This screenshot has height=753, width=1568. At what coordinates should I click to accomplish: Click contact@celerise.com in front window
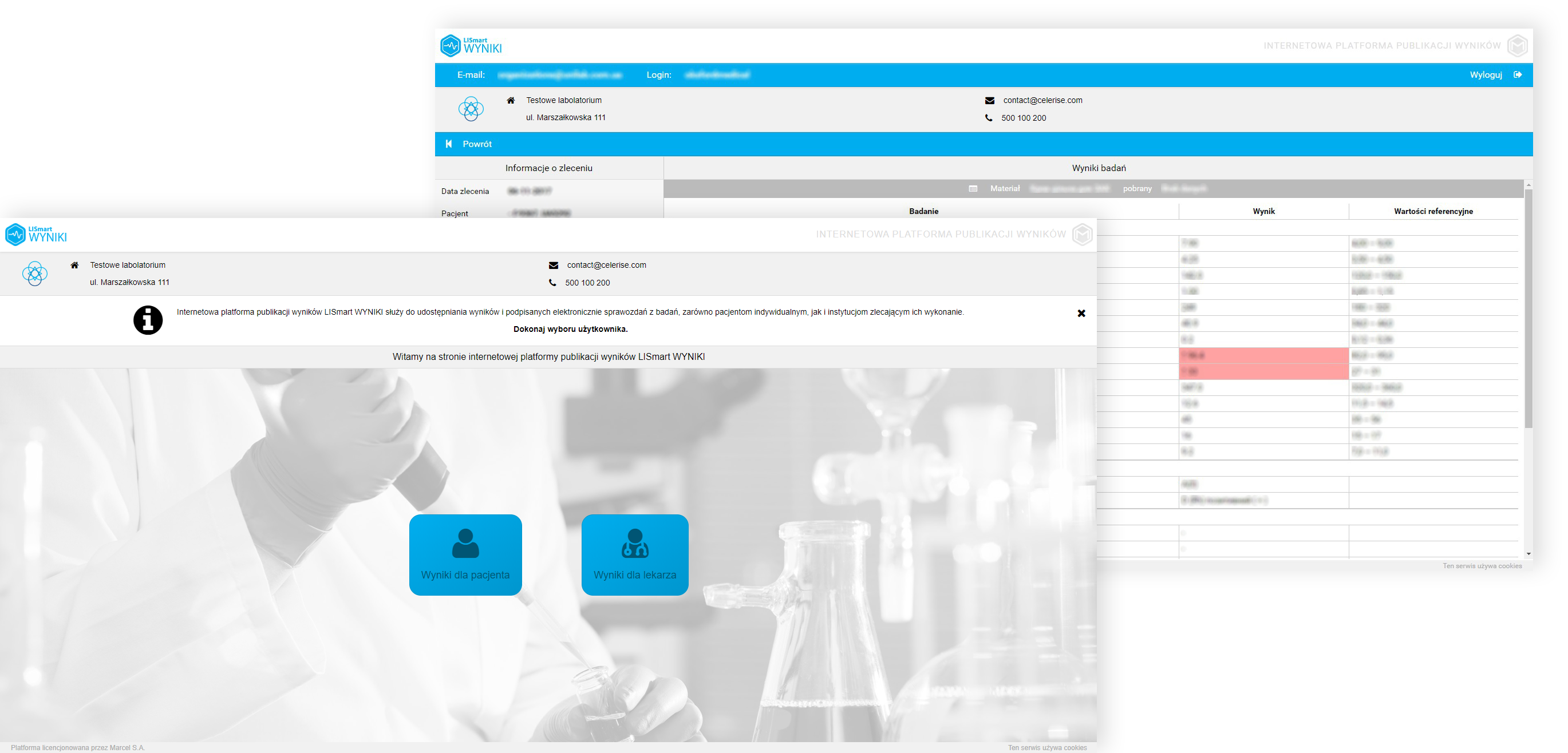coord(606,265)
